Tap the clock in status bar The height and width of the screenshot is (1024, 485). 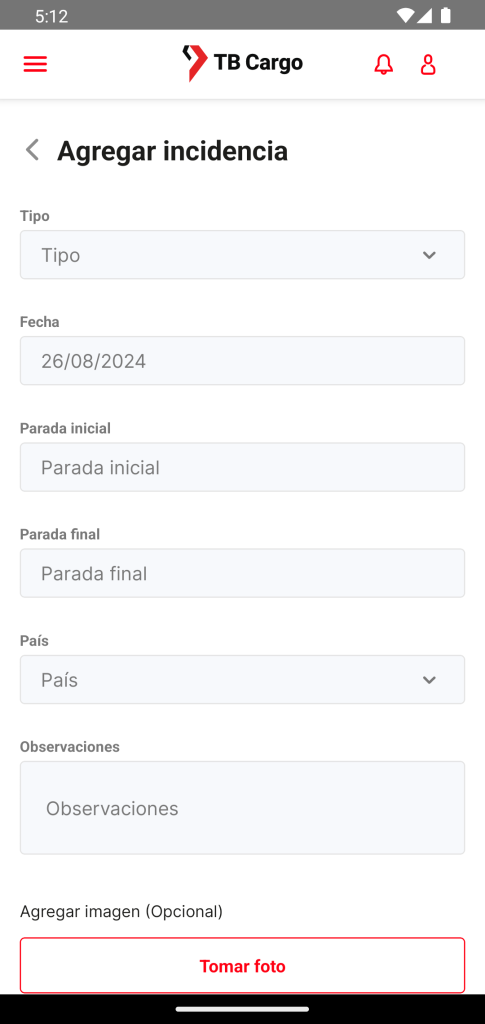pyautogui.click(x=52, y=16)
